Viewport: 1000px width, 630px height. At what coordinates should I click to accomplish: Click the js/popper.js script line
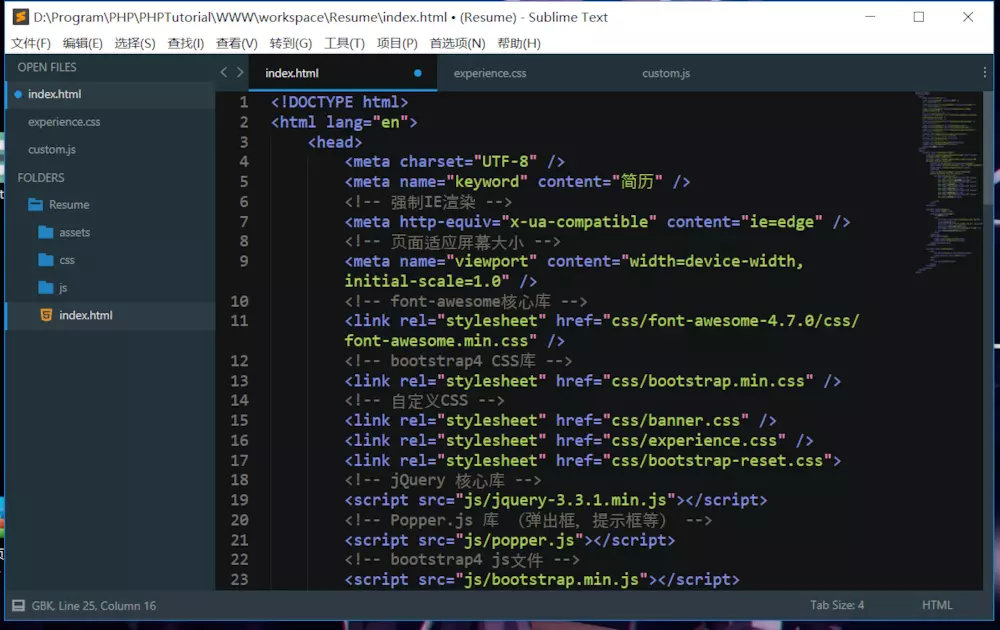pyautogui.click(x=510, y=540)
